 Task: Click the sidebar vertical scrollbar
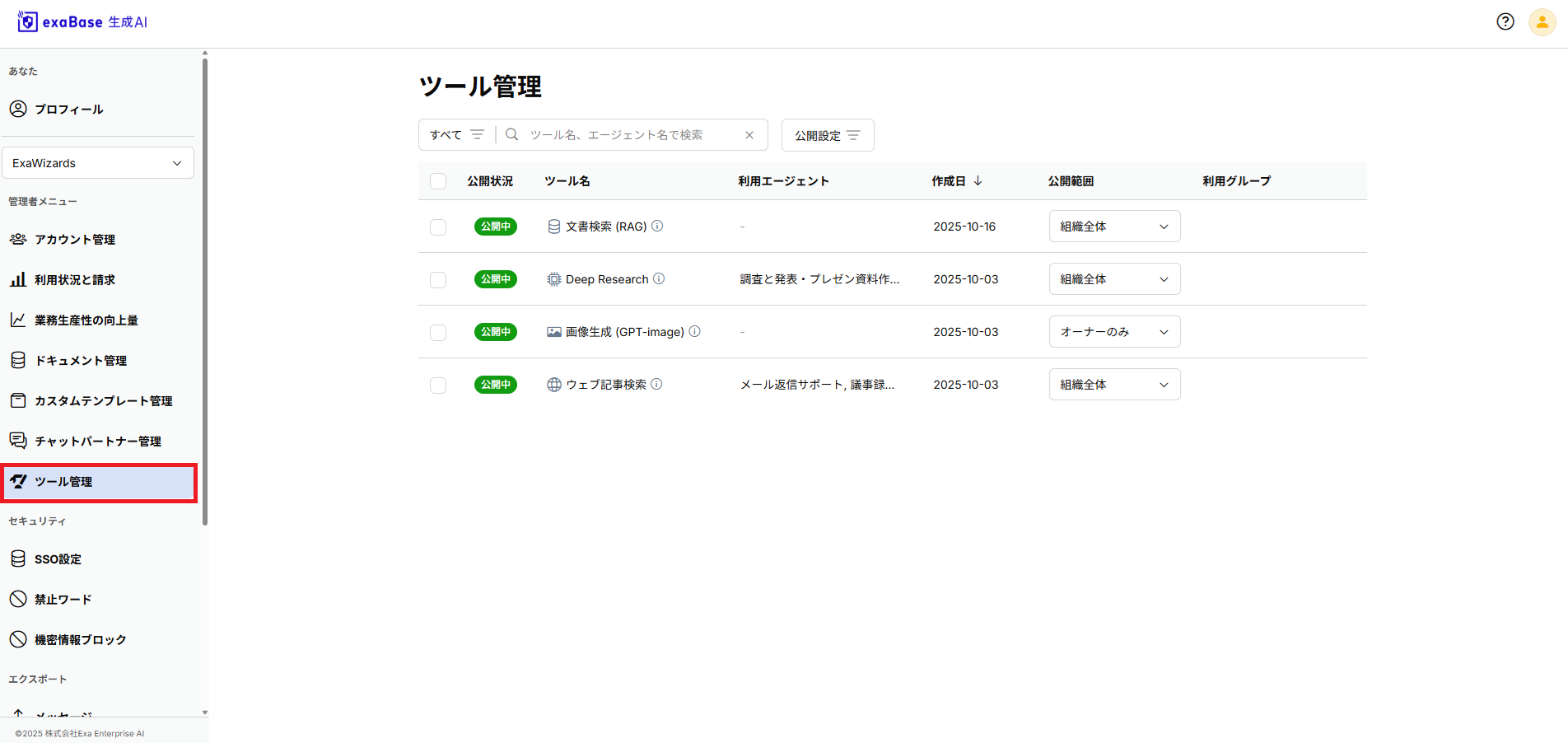tap(205, 292)
